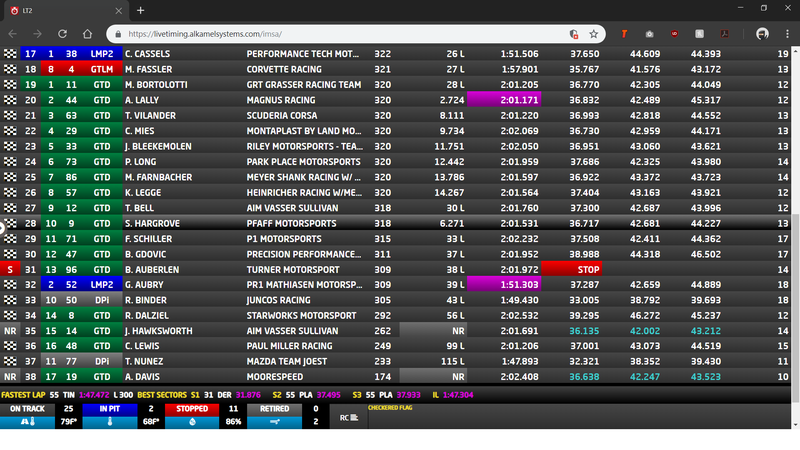
Task: Close the LT2 tab
Action: tap(118, 11)
